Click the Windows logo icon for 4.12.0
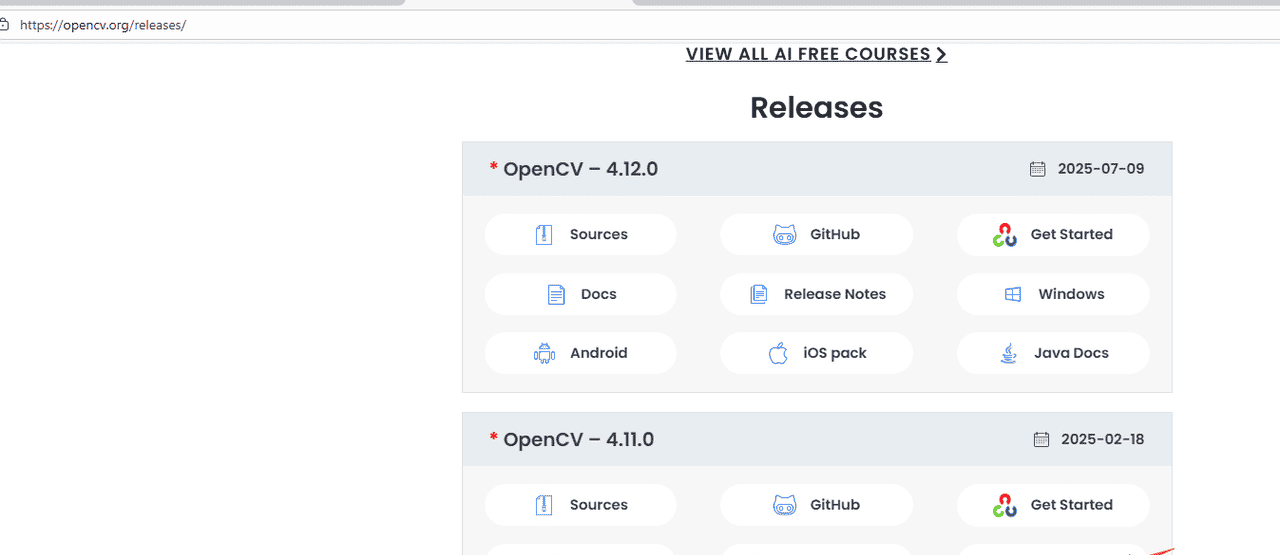Image resolution: width=1280 pixels, height=555 pixels. (1013, 295)
